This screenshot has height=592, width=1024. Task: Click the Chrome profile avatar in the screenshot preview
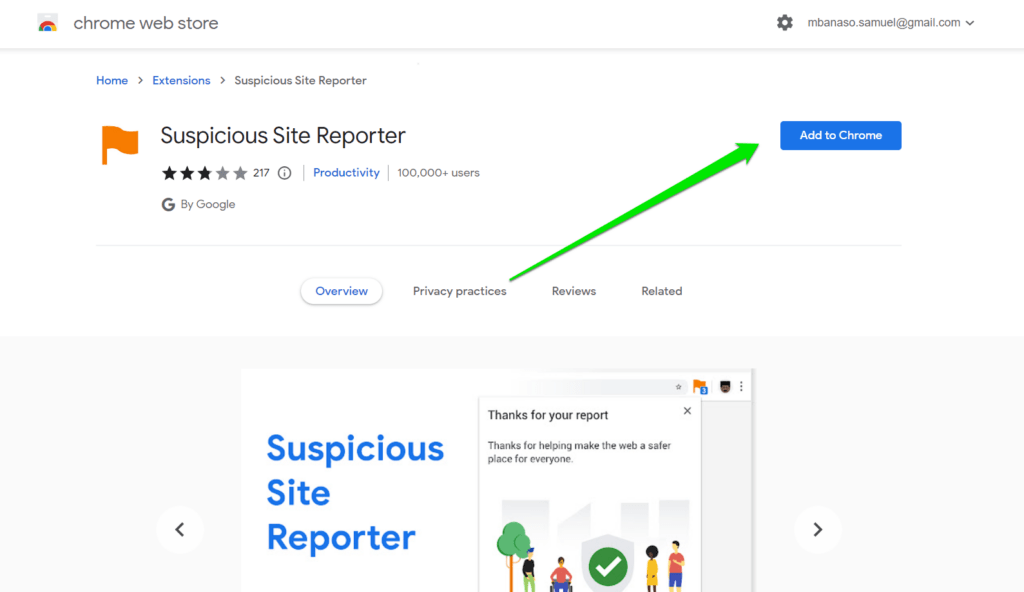(723, 386)
